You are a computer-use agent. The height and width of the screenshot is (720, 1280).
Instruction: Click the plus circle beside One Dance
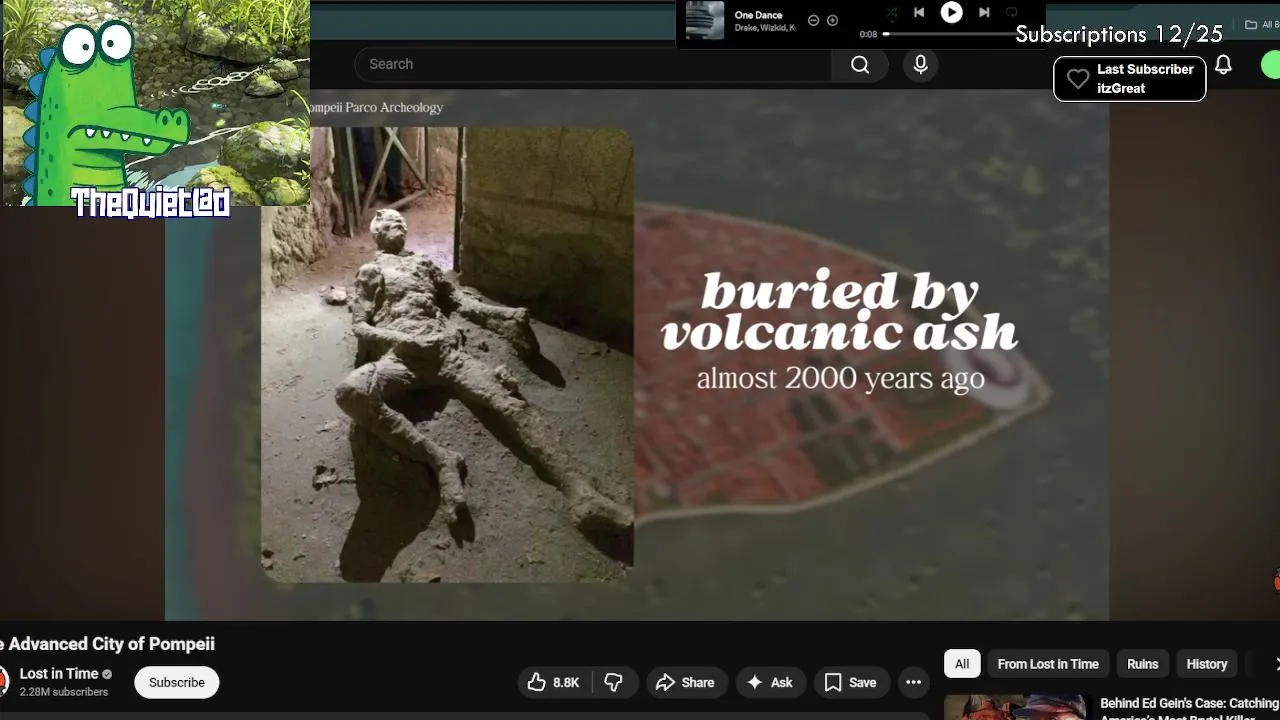832,20
